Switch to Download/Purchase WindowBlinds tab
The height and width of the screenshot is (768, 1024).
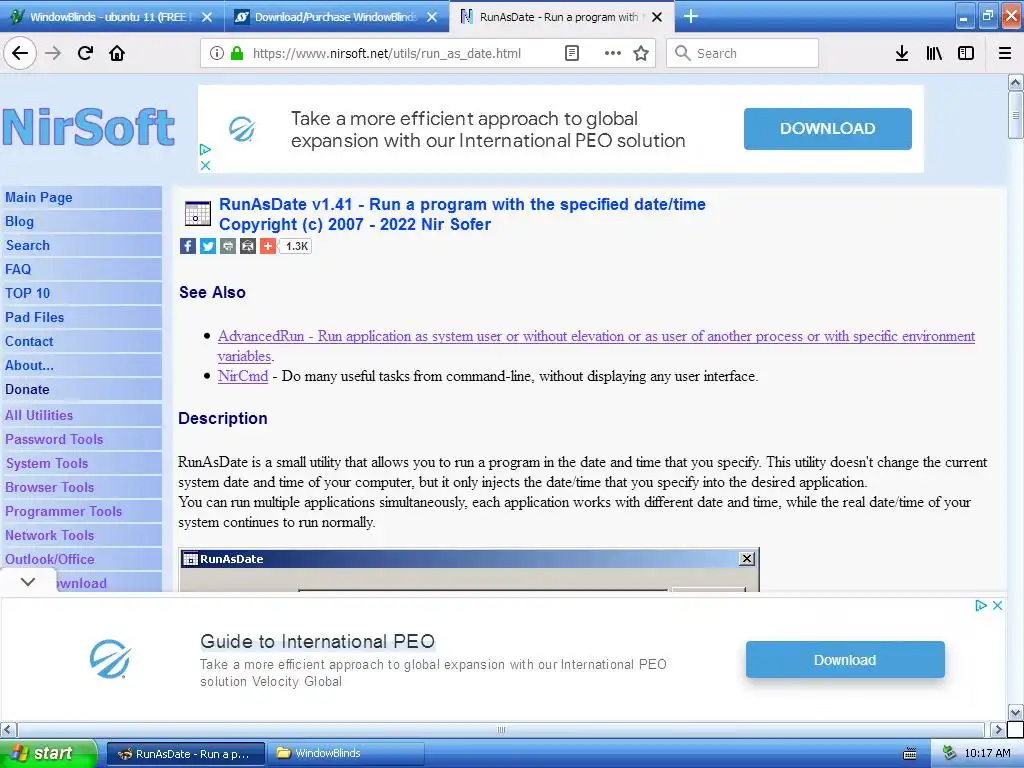pyautogui.click(x=335, y=17)
